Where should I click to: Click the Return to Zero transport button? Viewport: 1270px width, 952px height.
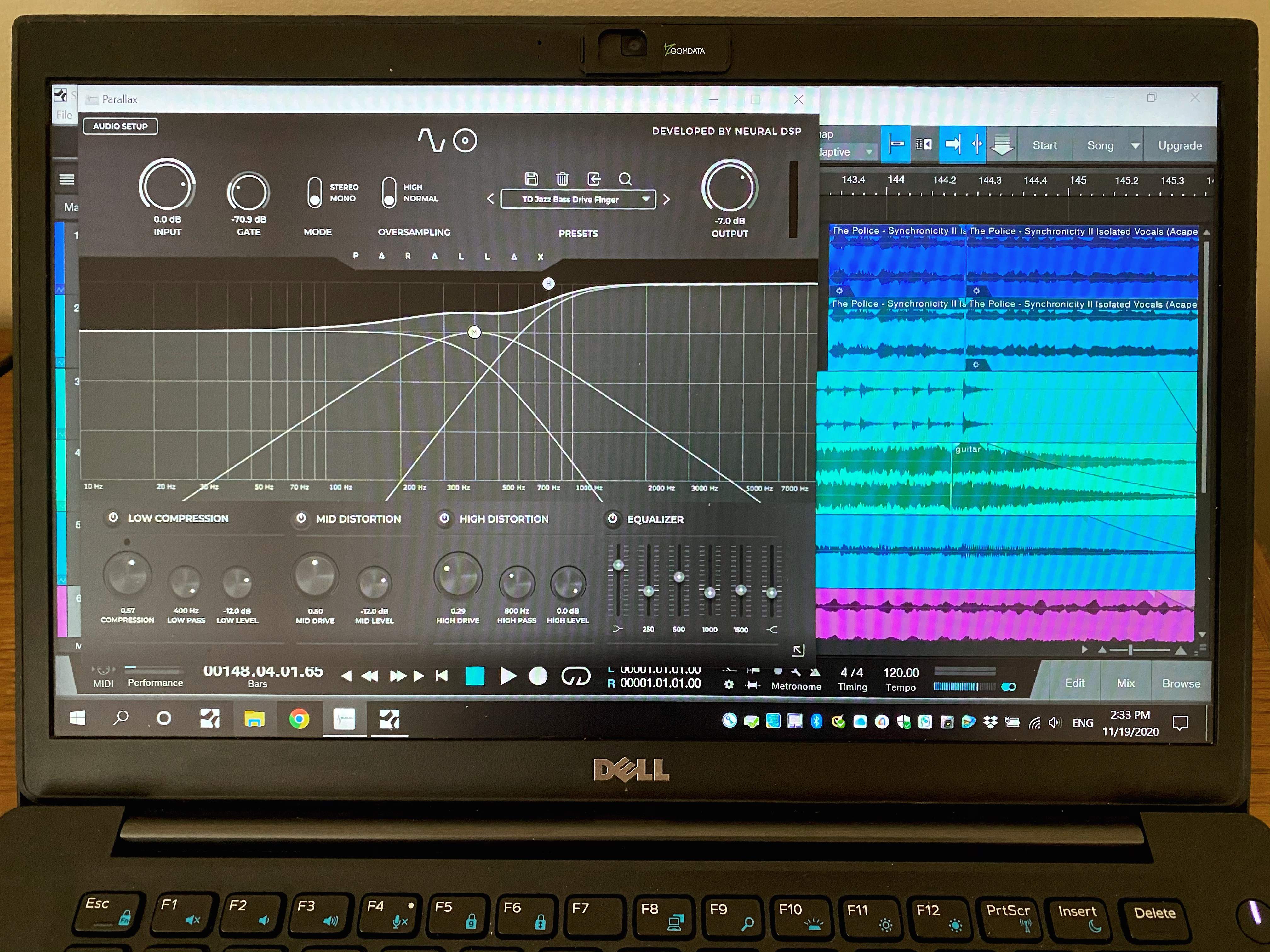442,676
